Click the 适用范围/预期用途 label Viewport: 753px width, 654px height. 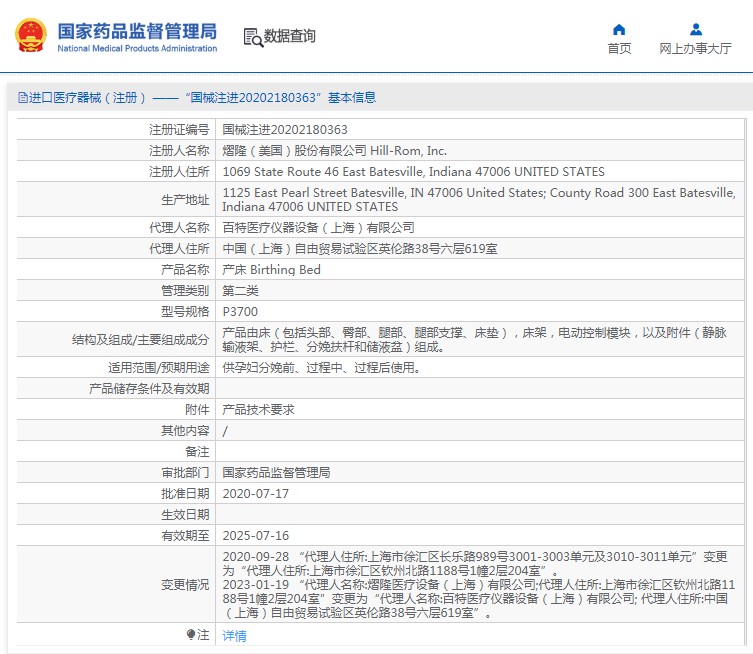pos(158,368)
